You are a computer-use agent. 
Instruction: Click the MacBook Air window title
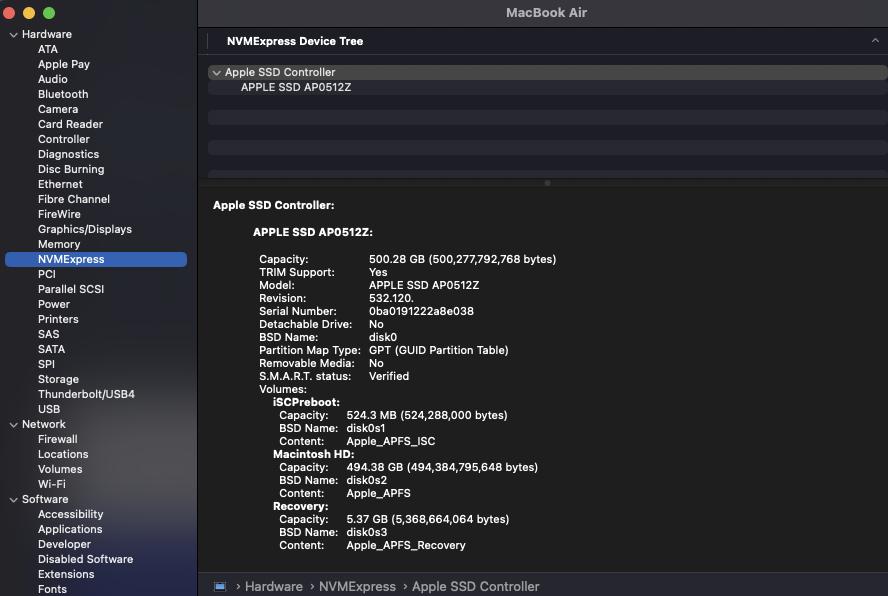coord(547,12)
